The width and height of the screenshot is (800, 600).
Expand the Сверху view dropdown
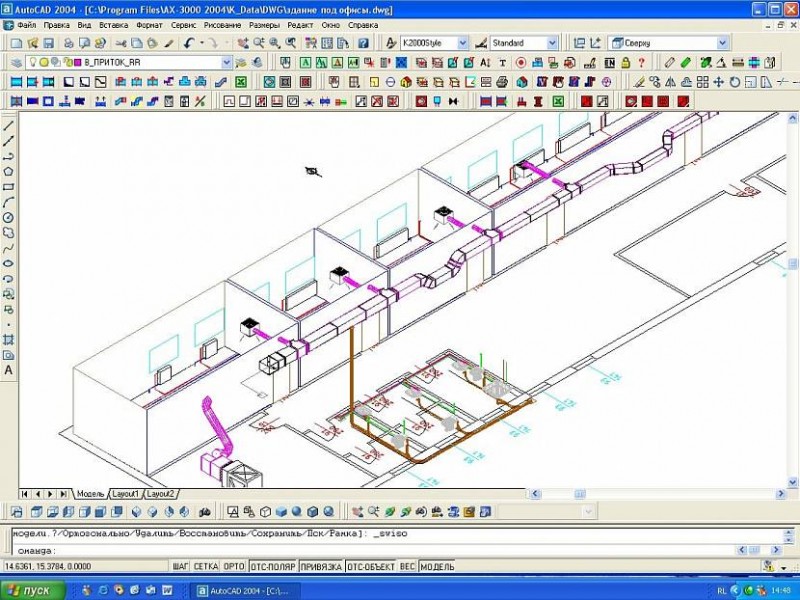723,43
